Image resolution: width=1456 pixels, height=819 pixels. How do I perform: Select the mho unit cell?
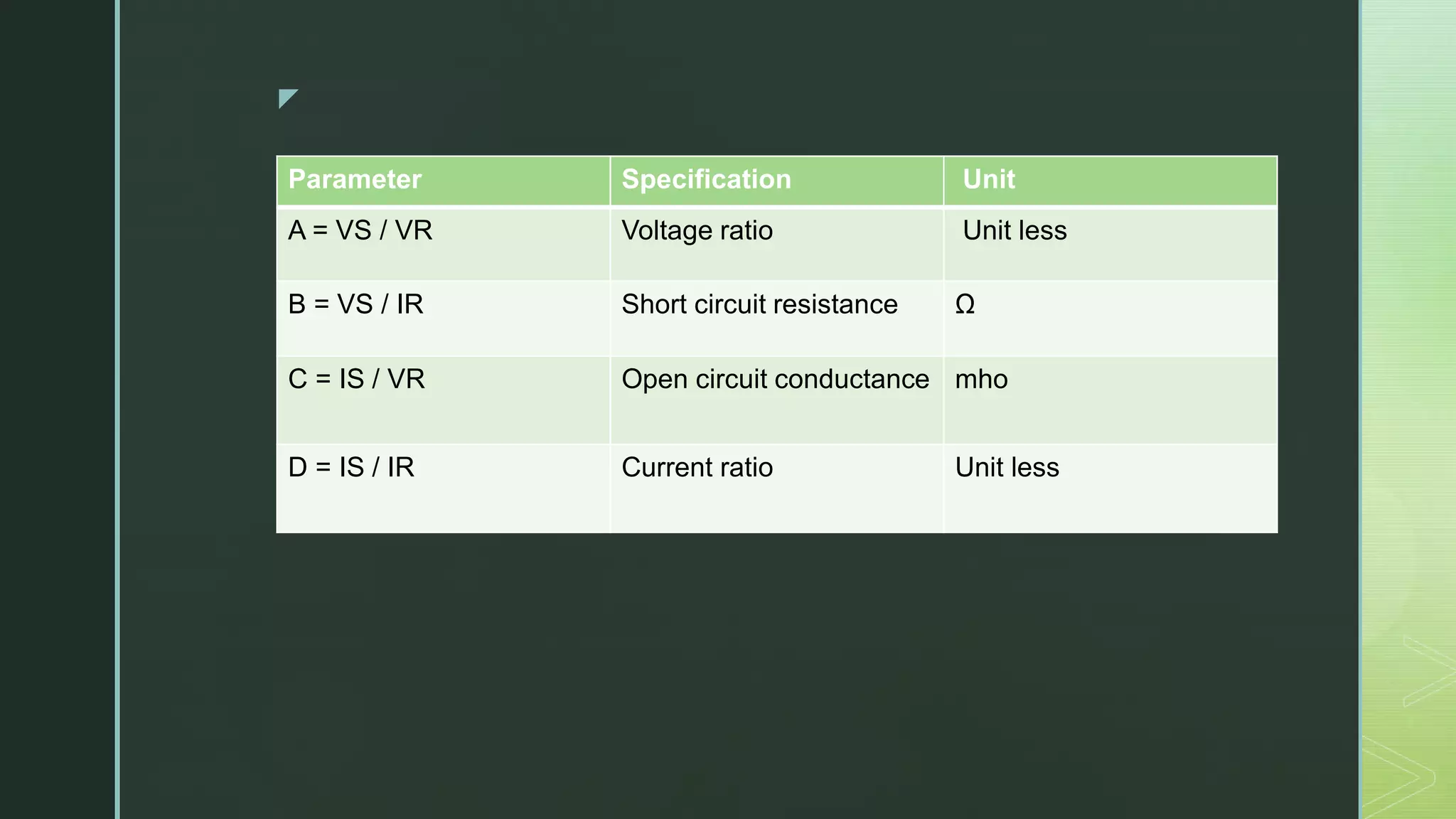(981, 380)
